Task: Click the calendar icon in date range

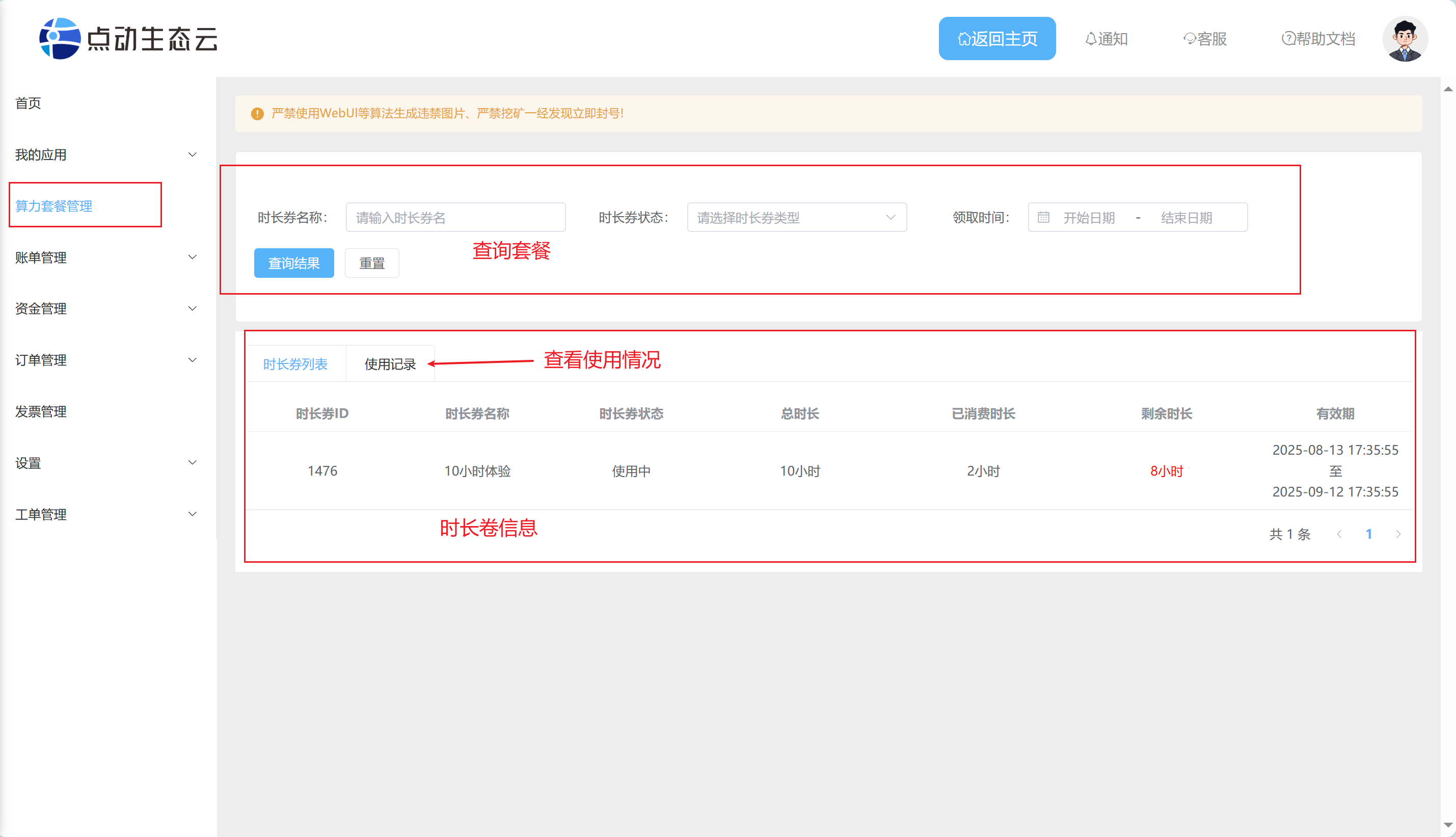Action: click(x=1044, y=217)
